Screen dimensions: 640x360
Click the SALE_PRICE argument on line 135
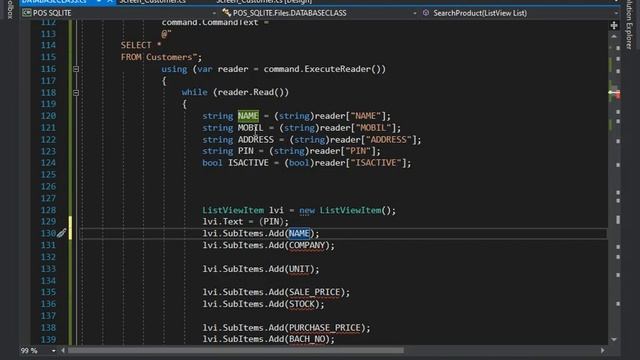pyautogui.click(x=314, y=292)
